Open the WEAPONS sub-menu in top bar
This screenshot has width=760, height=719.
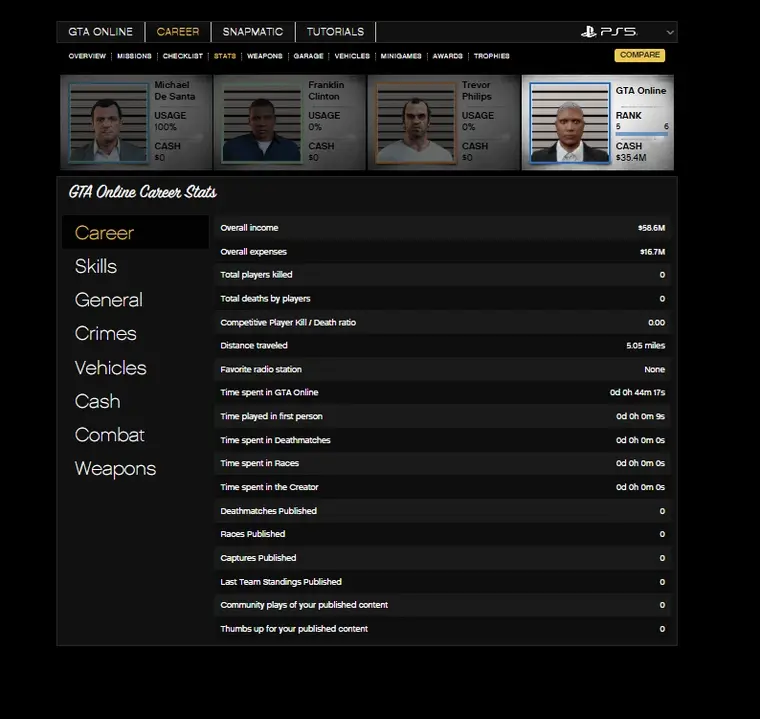[x=265, y=56]
